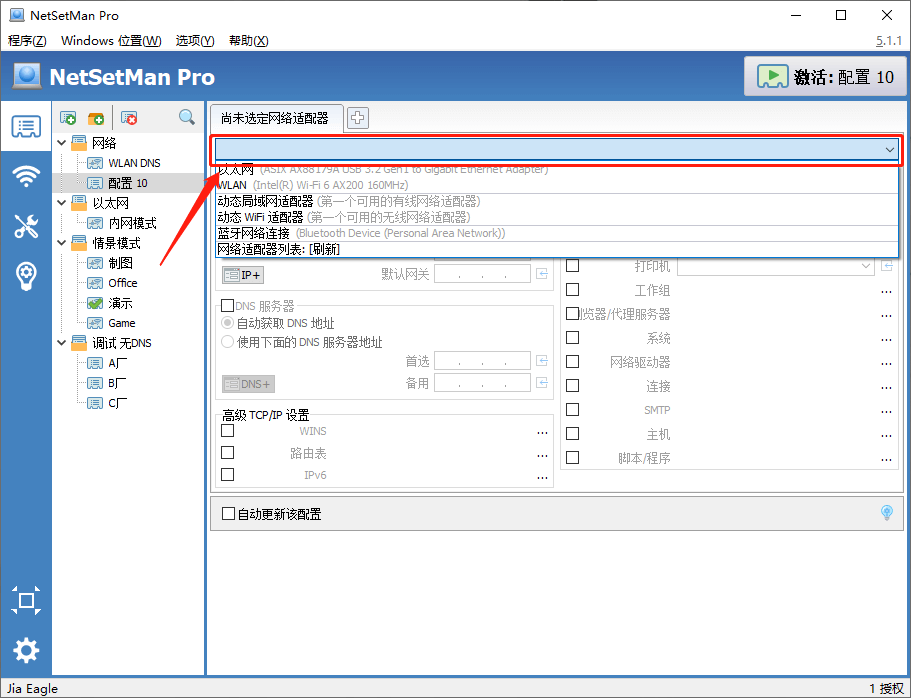This screenshot has height=698, width=911.
Task: Enable the 系统 checkbox
Action: point(572,338)
